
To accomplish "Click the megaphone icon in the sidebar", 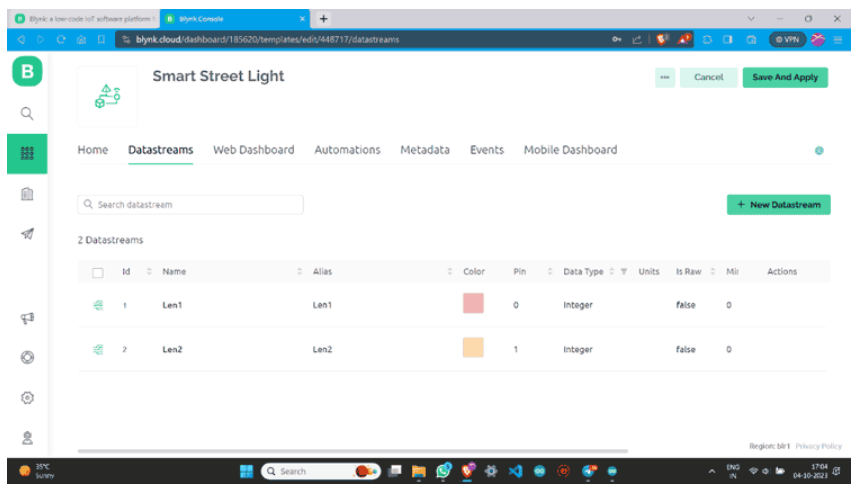I will pos(27,319).
